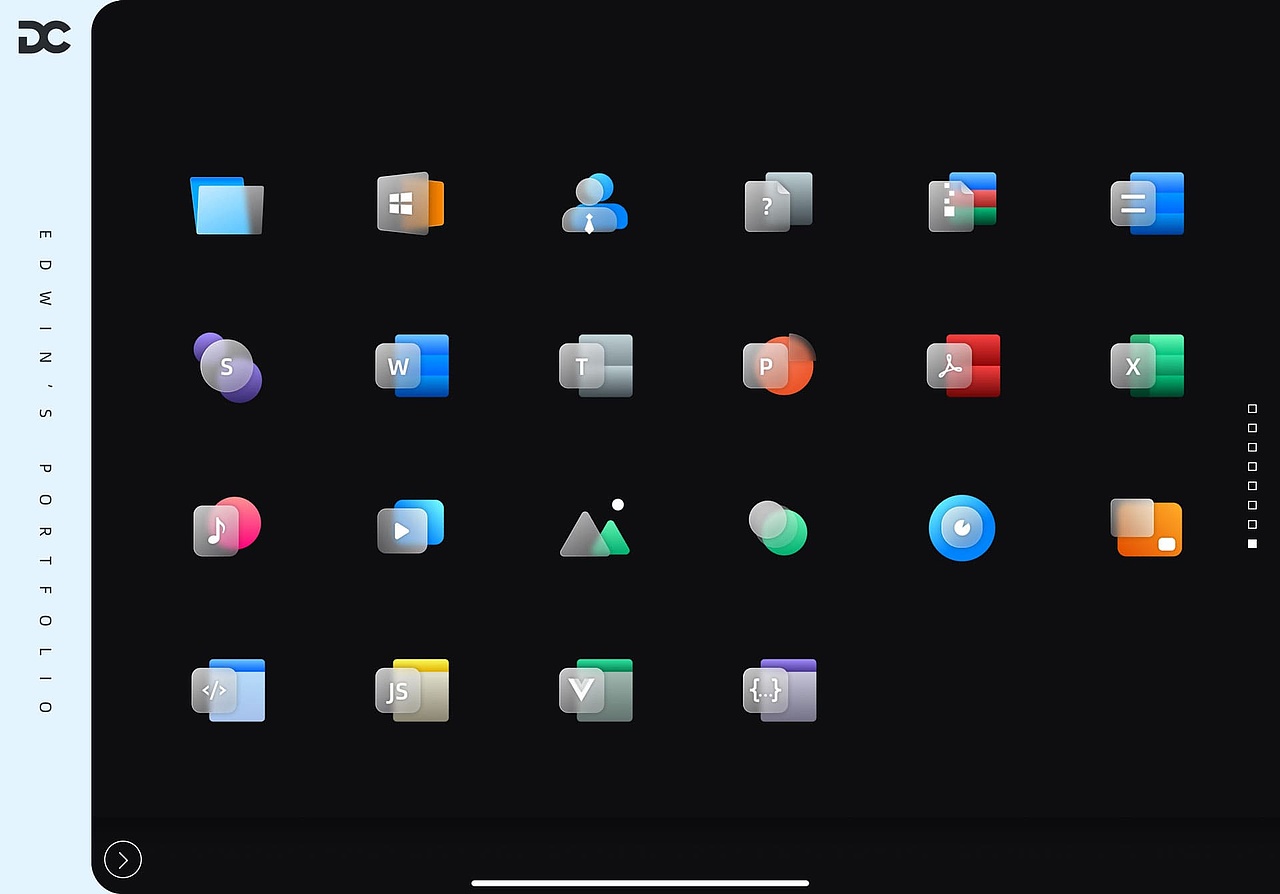Open the blue circular disc icon

962,528
